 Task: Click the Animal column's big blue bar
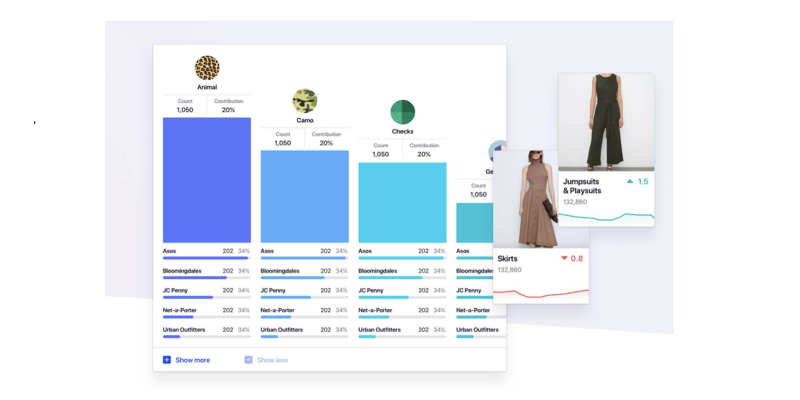207,180
